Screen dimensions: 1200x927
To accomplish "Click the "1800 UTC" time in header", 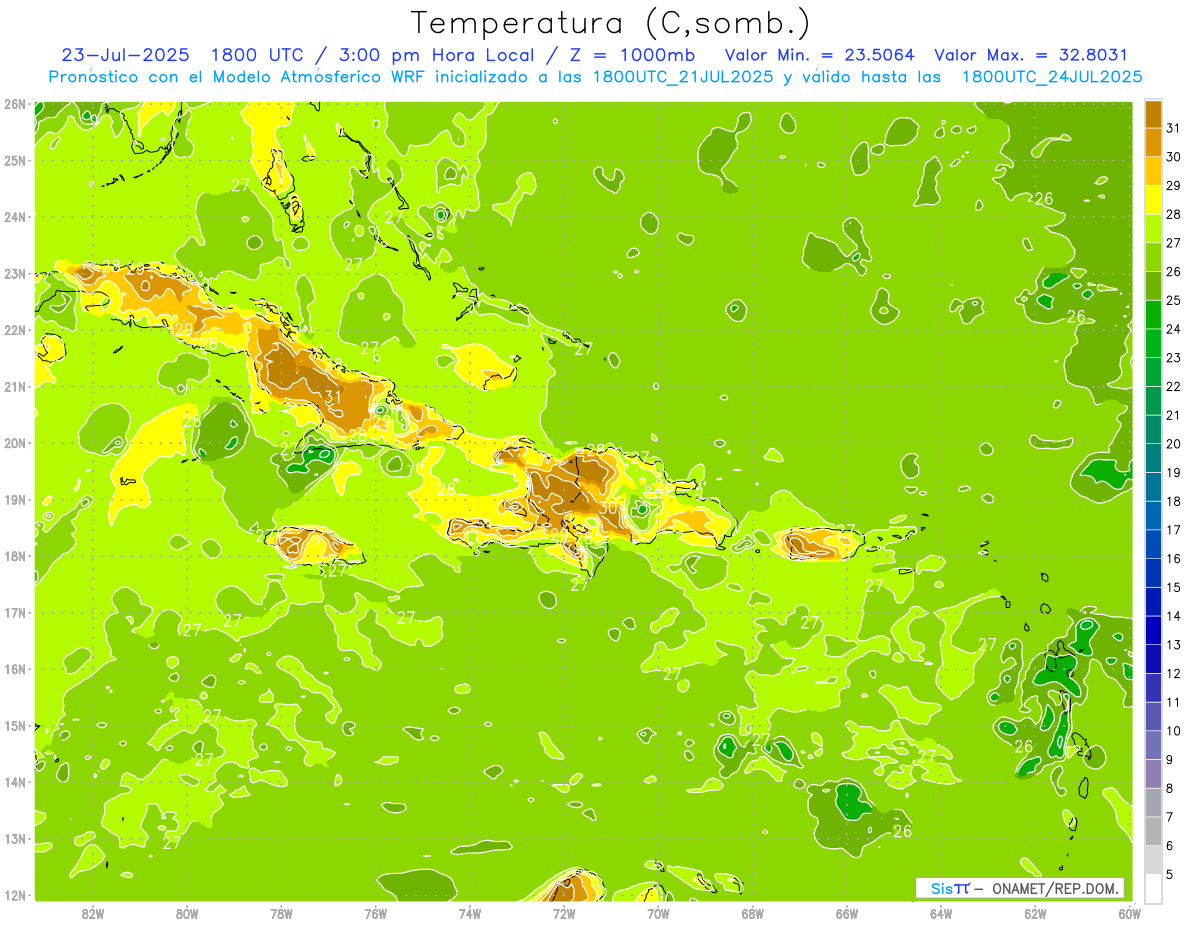I will point(259,55).
